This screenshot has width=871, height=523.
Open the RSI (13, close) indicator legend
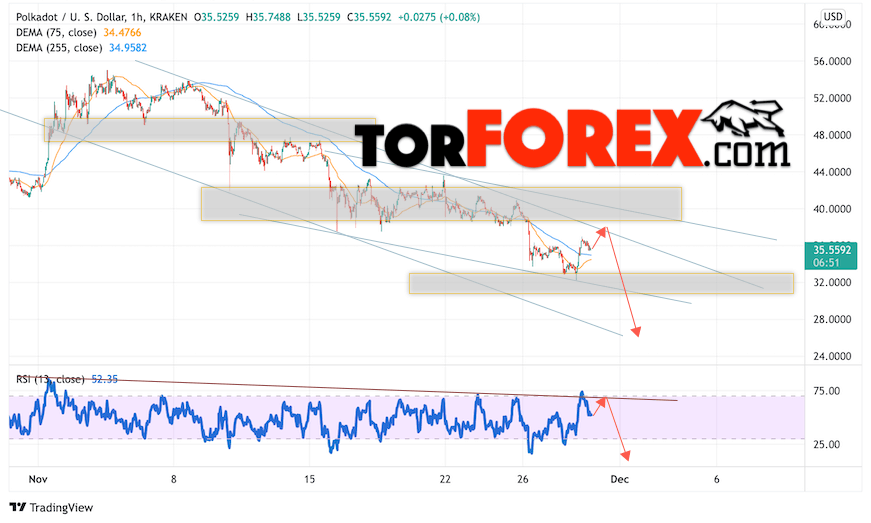click(50, 379)
